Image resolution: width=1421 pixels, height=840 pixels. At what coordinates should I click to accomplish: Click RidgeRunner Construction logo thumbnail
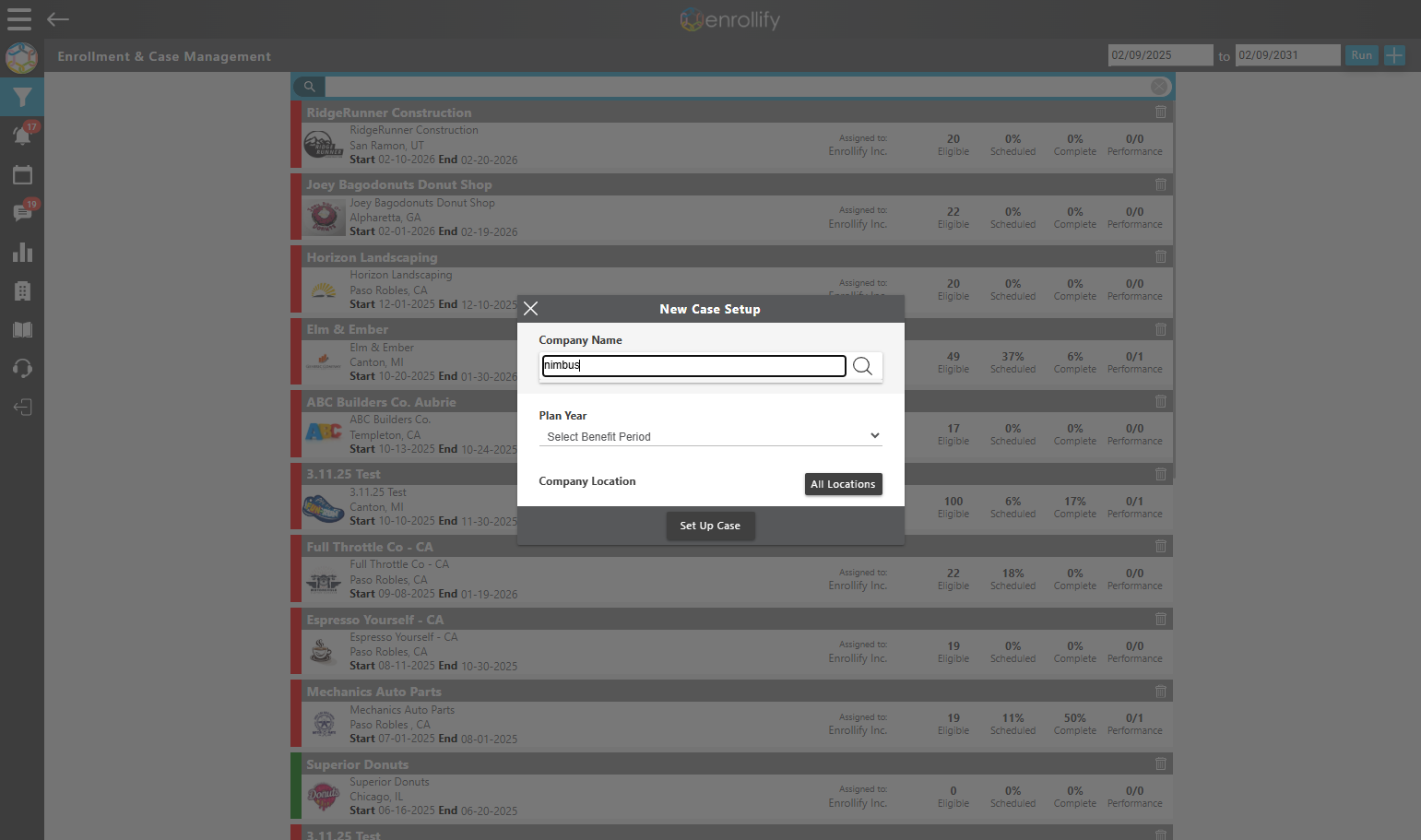tap(324, 145)
